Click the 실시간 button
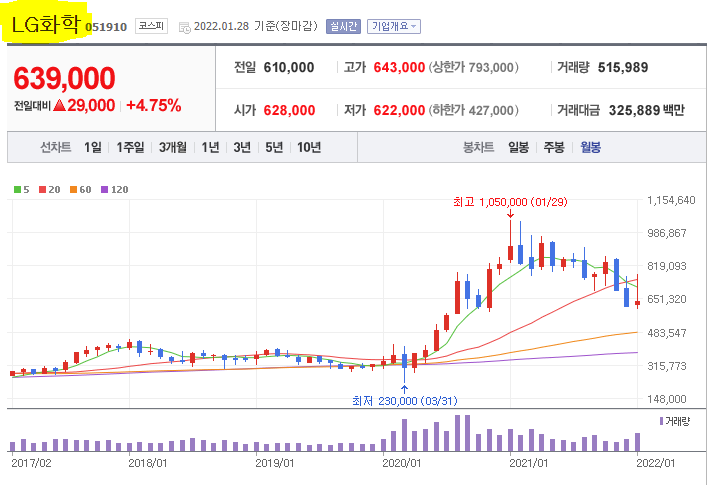 (343, 27)
